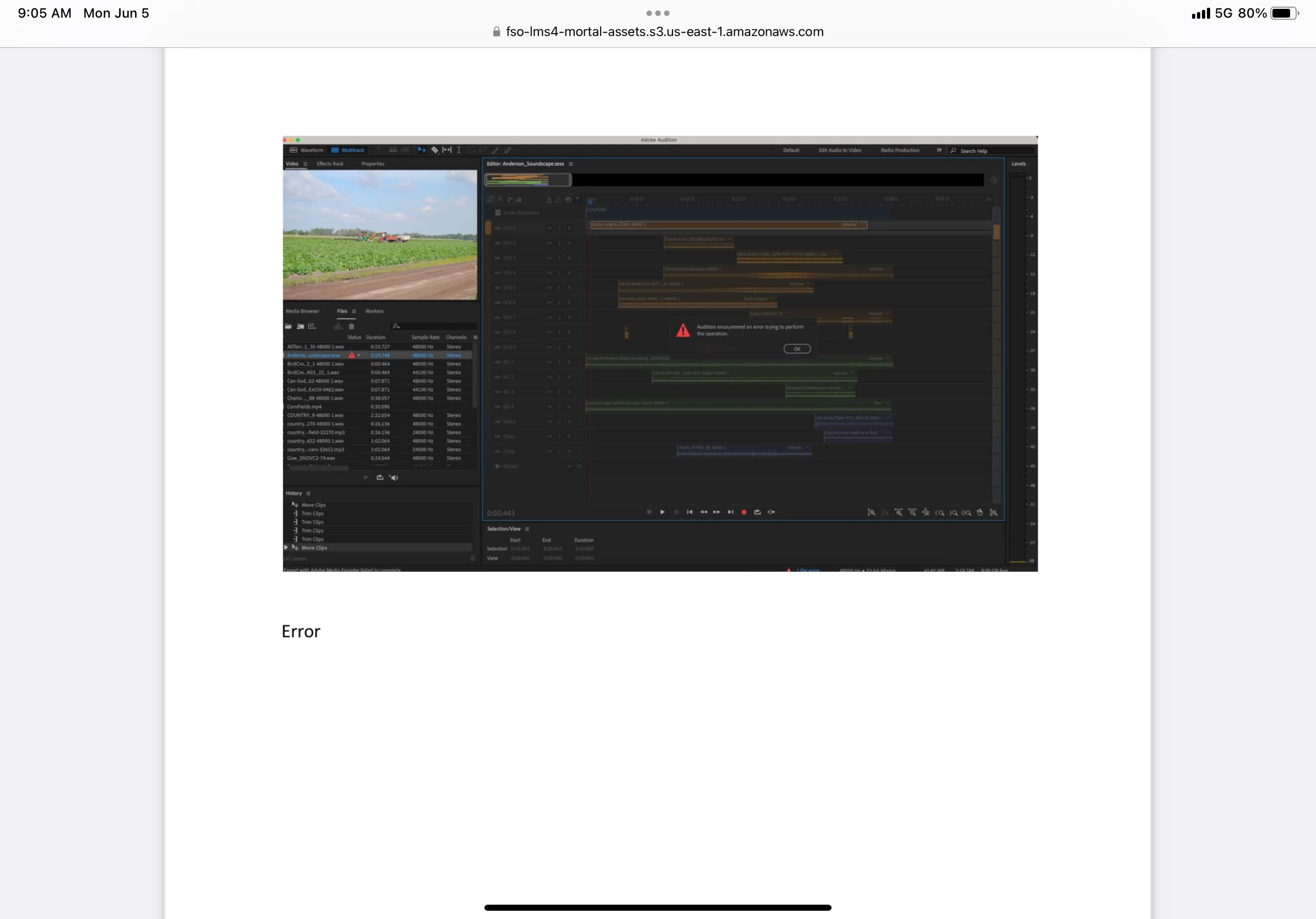Click the trash icon in Files panel

pyautogui.click(x=352, y=327)
